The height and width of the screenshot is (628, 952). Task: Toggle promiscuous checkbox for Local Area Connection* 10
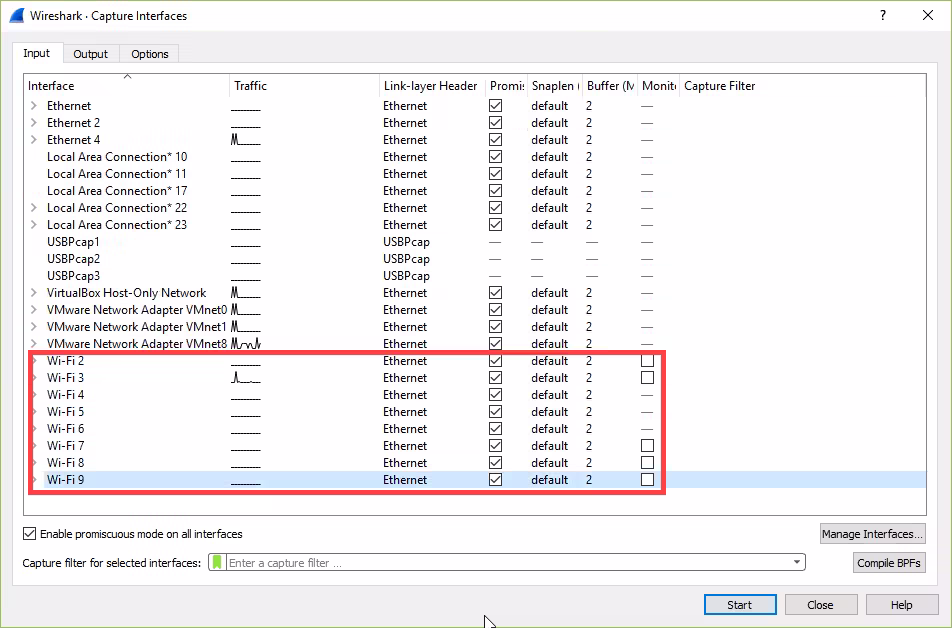495,157
